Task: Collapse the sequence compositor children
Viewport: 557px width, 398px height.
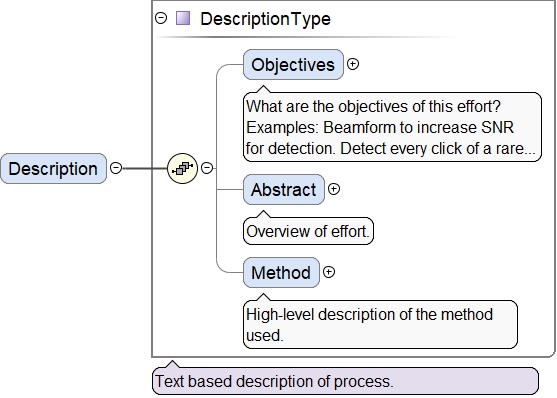Action: click(207, 168)
